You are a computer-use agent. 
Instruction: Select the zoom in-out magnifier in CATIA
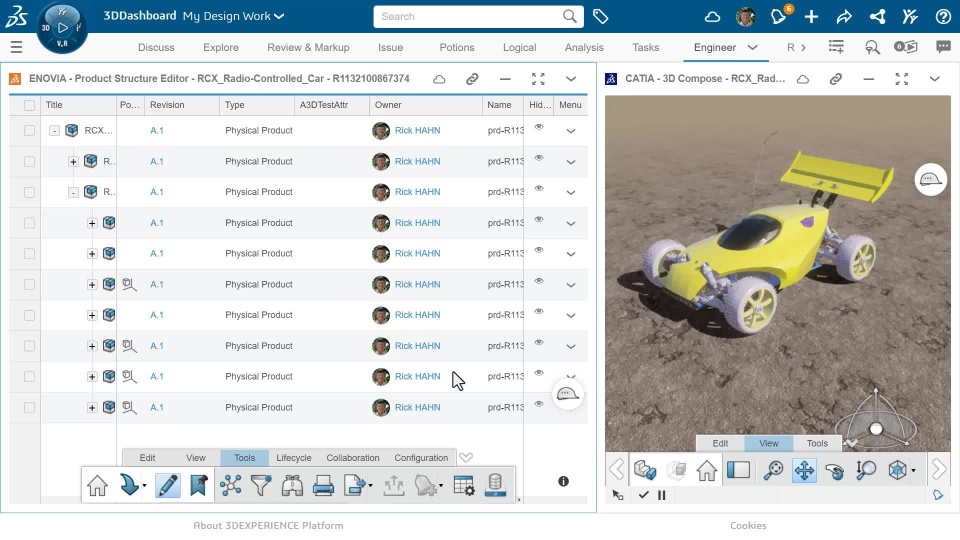click(x=866, y=470)
